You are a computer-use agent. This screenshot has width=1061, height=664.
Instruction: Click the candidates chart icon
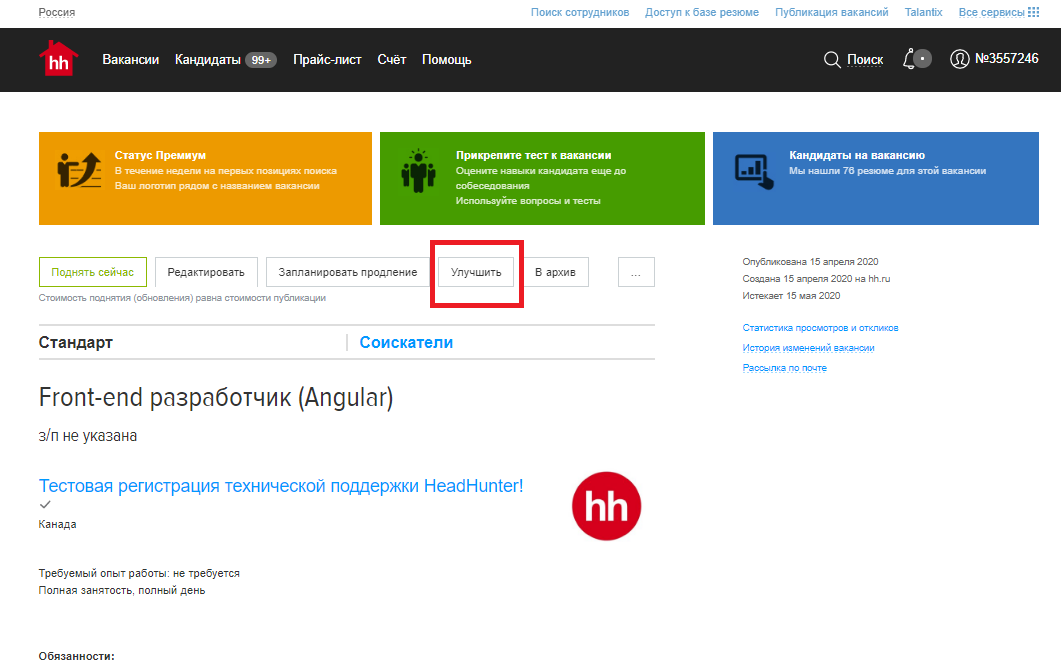(754, 172)
